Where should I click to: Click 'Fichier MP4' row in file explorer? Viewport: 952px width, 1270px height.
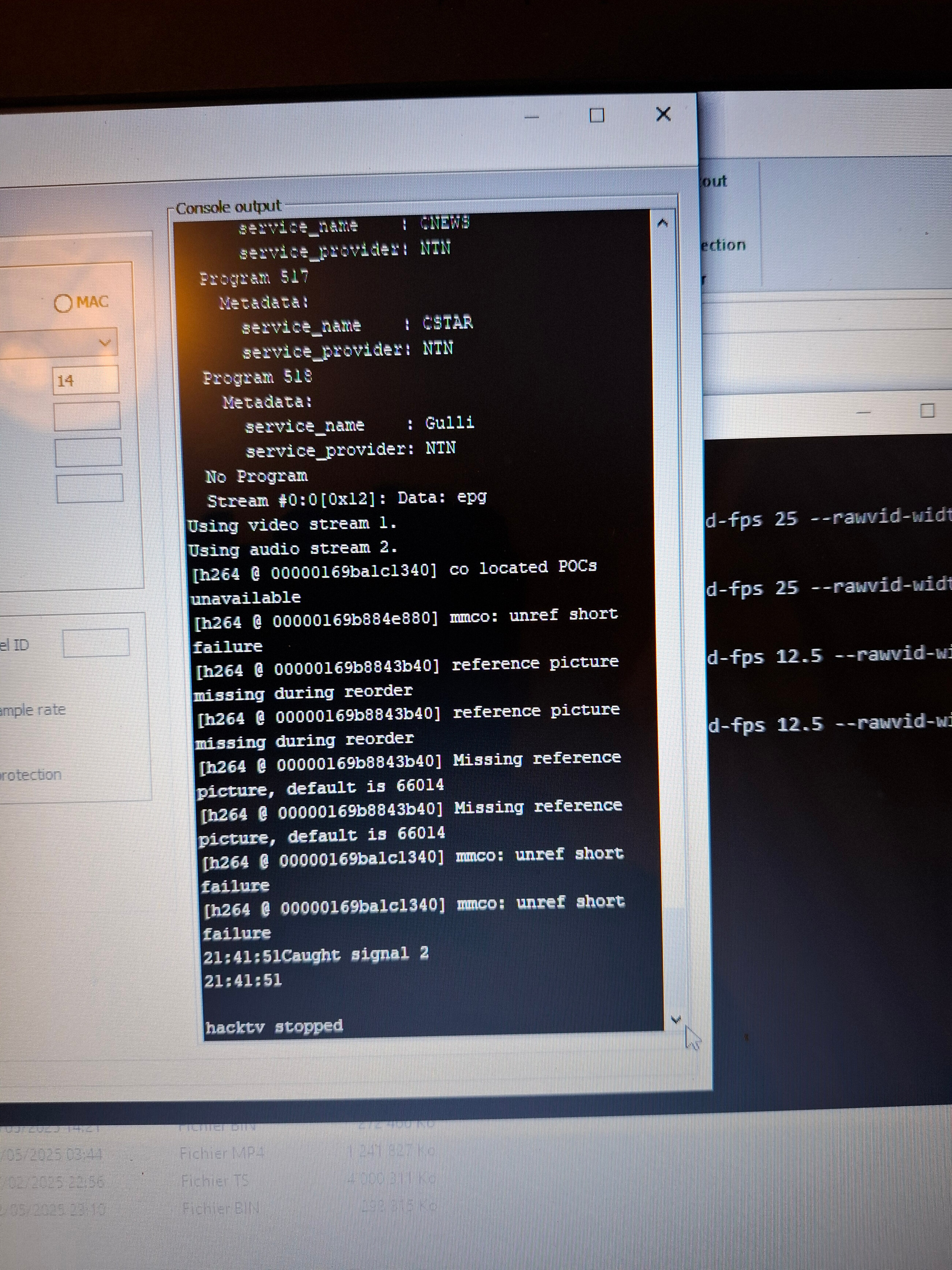(x=222, y=1154)
